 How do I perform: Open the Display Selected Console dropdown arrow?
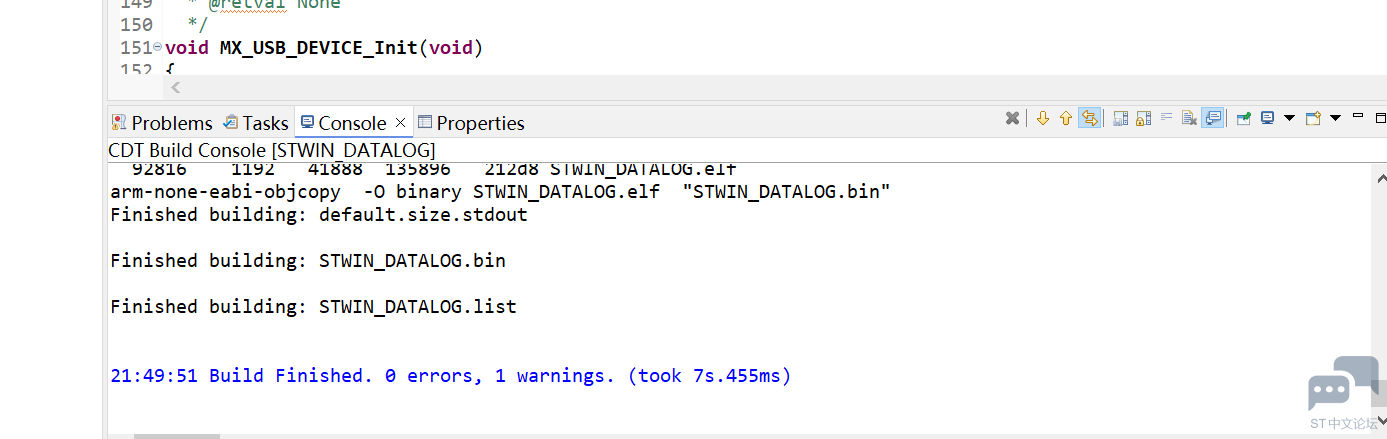pyautogui.click(x=1289, y=118)
